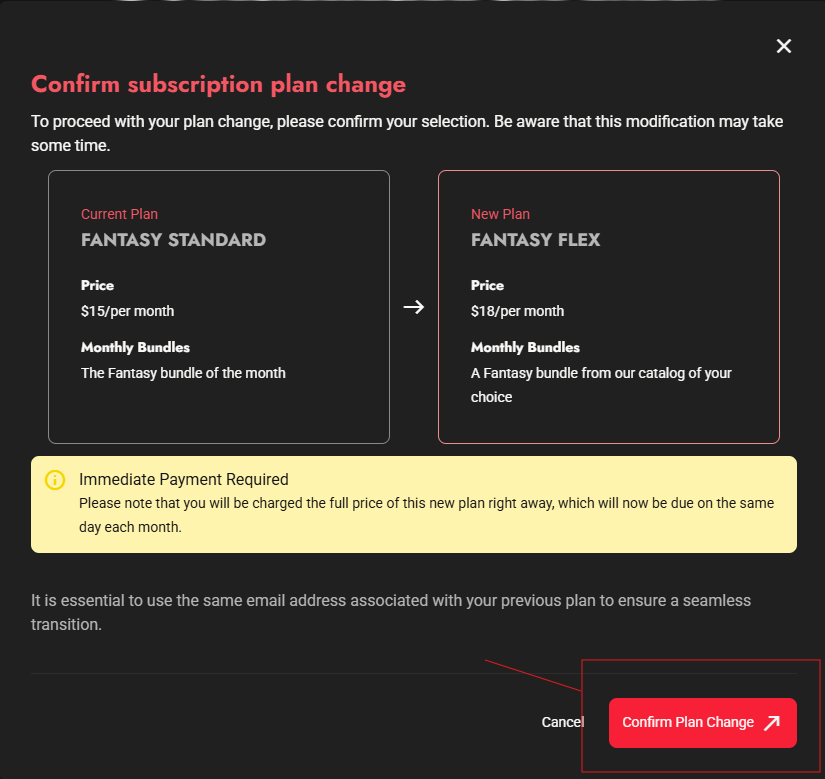Click the arrow icon inside Confirm button
The height and width of the screenshot is (779, 825).
772,722
